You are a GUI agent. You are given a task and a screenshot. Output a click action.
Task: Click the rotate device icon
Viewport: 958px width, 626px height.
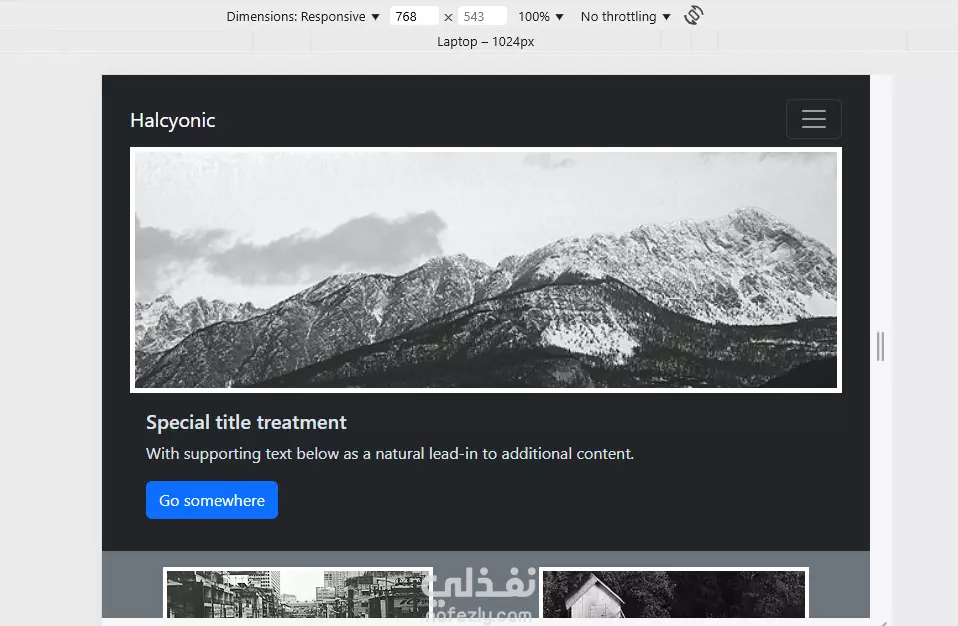(693, 15)
